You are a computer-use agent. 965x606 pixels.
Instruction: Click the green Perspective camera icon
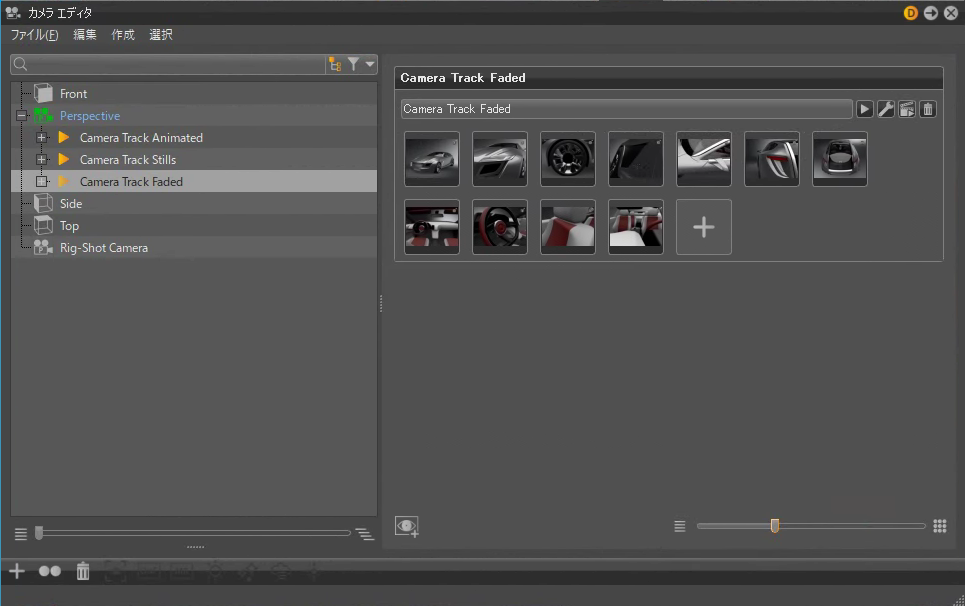(x=43, y=116)
